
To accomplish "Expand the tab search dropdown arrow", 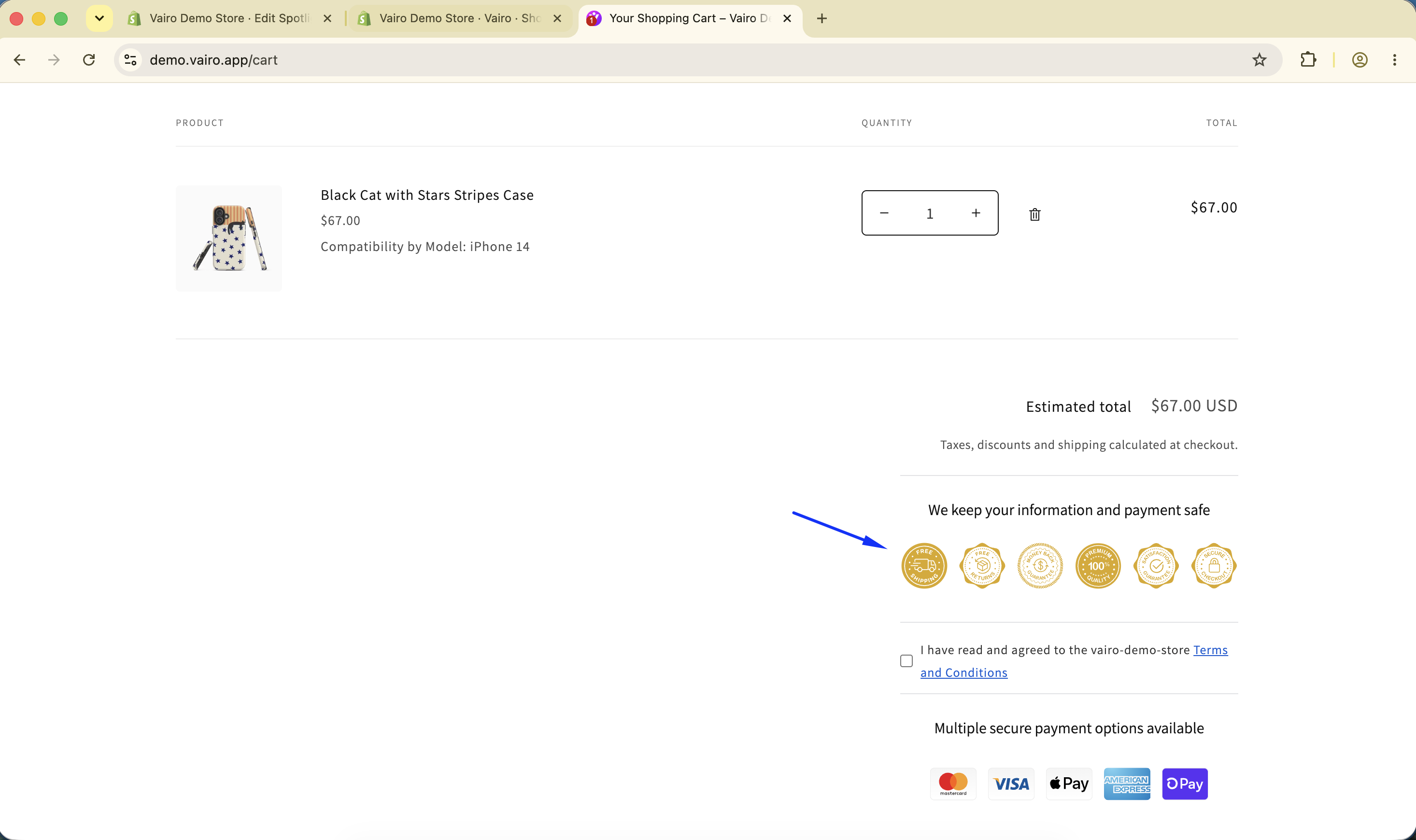I will coord(99,18).
